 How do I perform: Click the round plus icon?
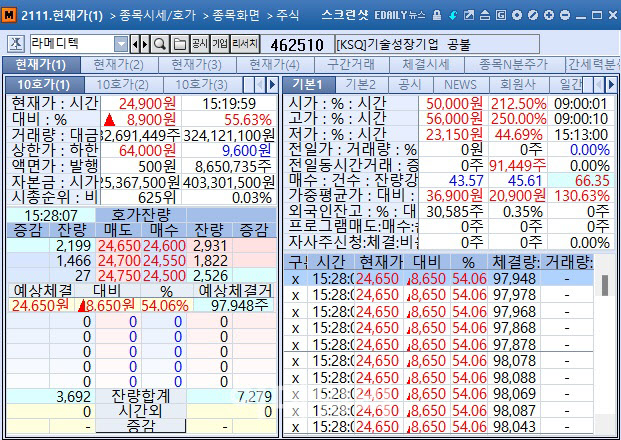pyautogui.click(x=549, y=15)
